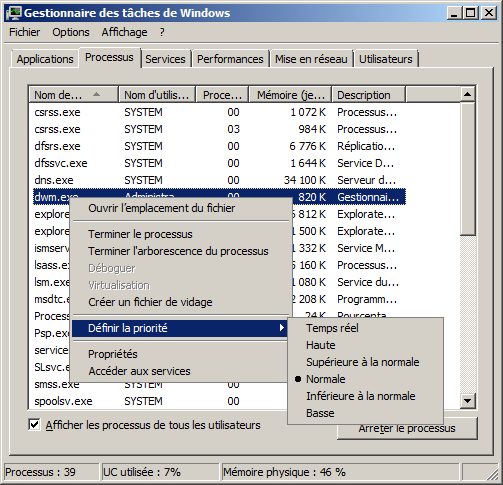The image size is (503, 485).
Task: Select the dfsrs.exe process row
Action: 219,146
